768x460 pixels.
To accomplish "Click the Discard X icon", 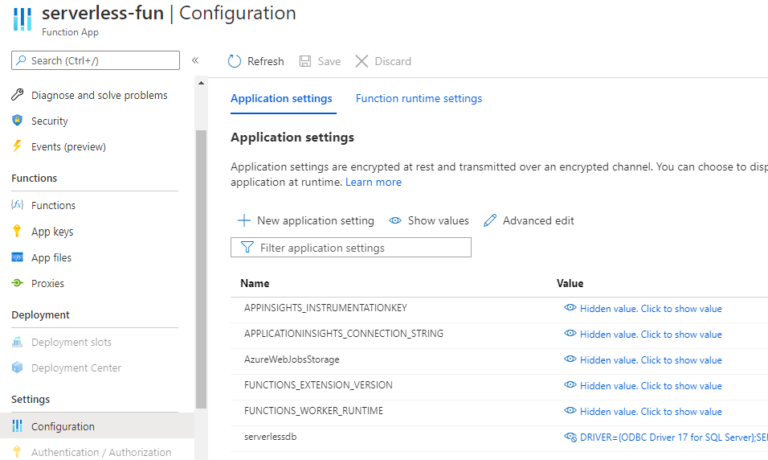I will point(362,61).
